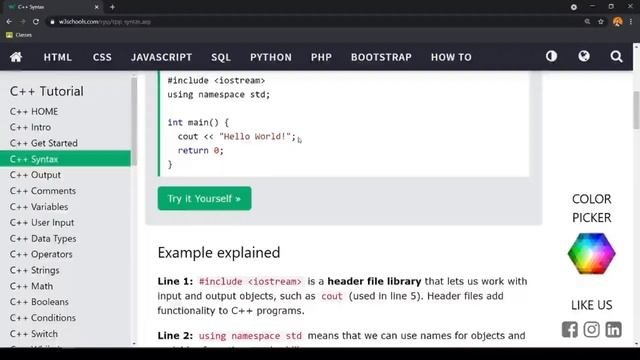640x360 pixels.
Task: Click the 'Example explained' heading
Action: point(219,253)
